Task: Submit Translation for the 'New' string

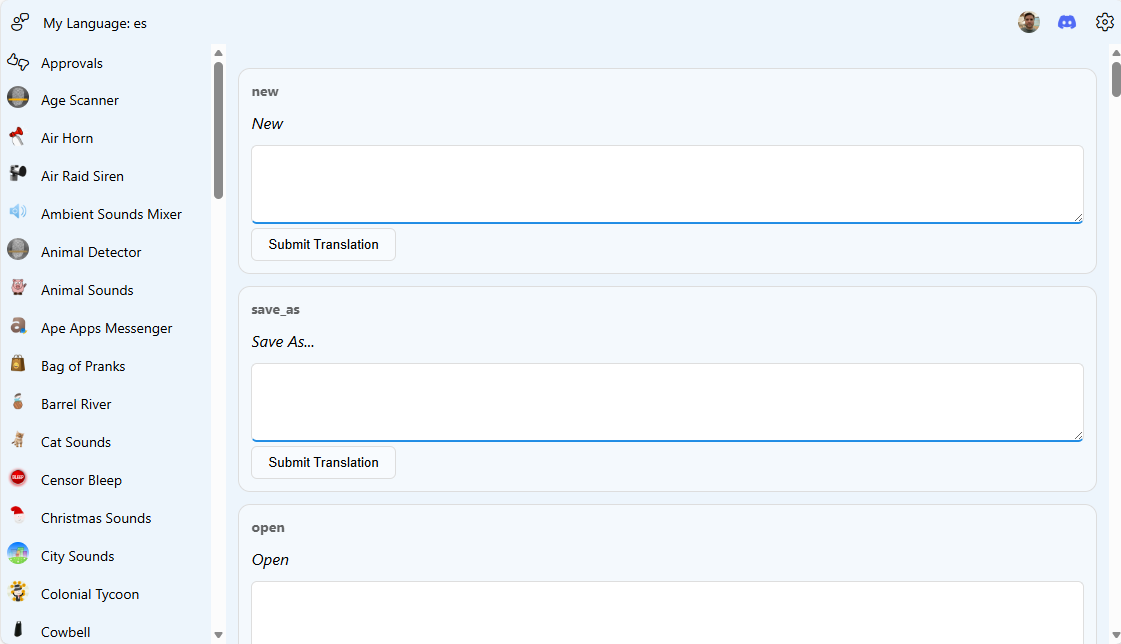Action: [323, 244]
